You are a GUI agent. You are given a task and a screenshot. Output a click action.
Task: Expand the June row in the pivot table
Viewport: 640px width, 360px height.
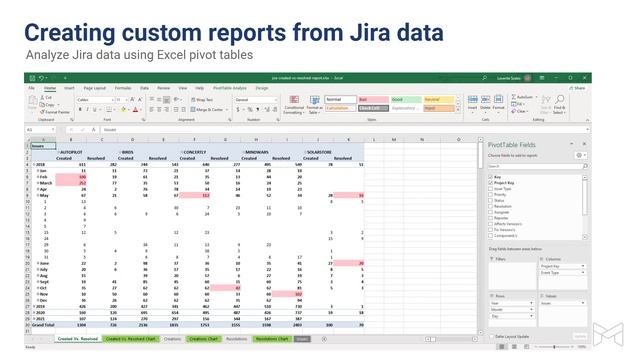[x=38, y=264]
